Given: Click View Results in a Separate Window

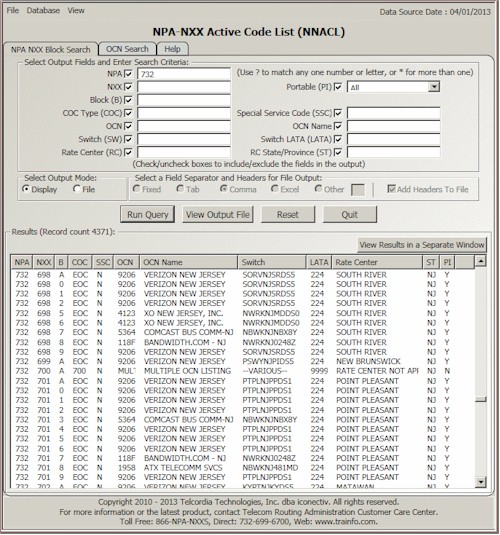Looking at the screenshot, I should (x=422, y=245).
